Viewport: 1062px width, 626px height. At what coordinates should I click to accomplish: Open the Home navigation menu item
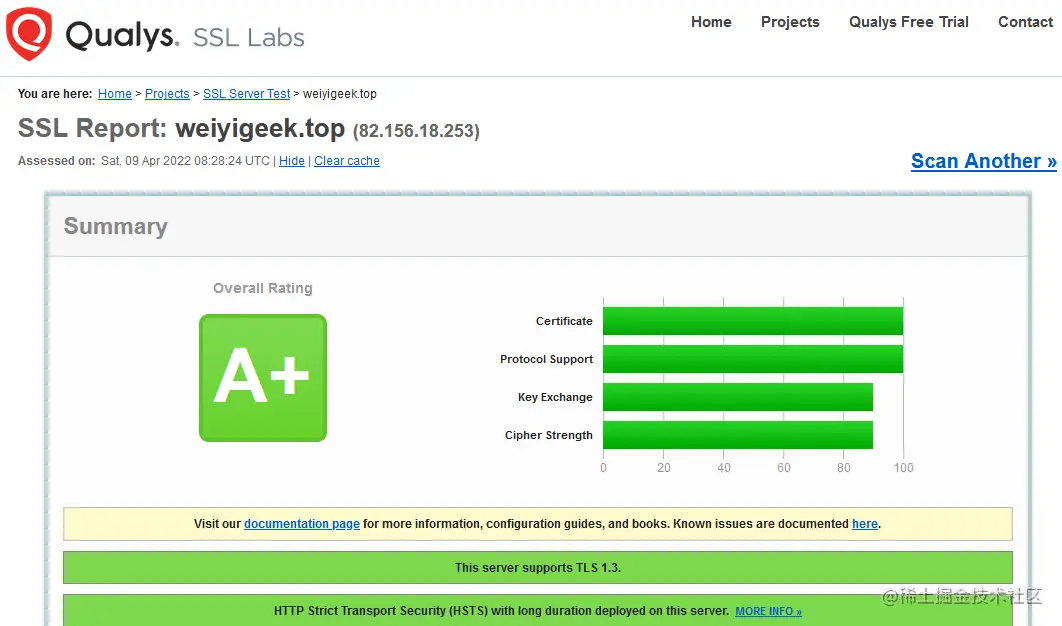click(x=710, y=21)
